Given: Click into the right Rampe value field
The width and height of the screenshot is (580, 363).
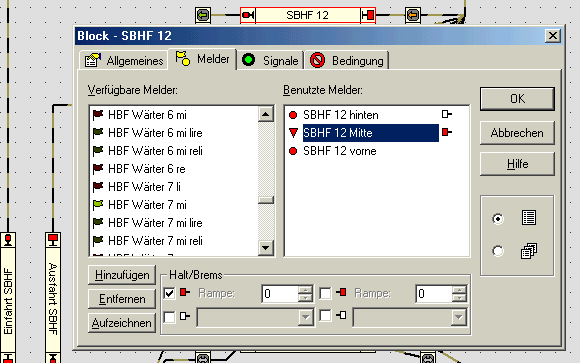Looking at the screenshot, I should click(x=434, y=294).
